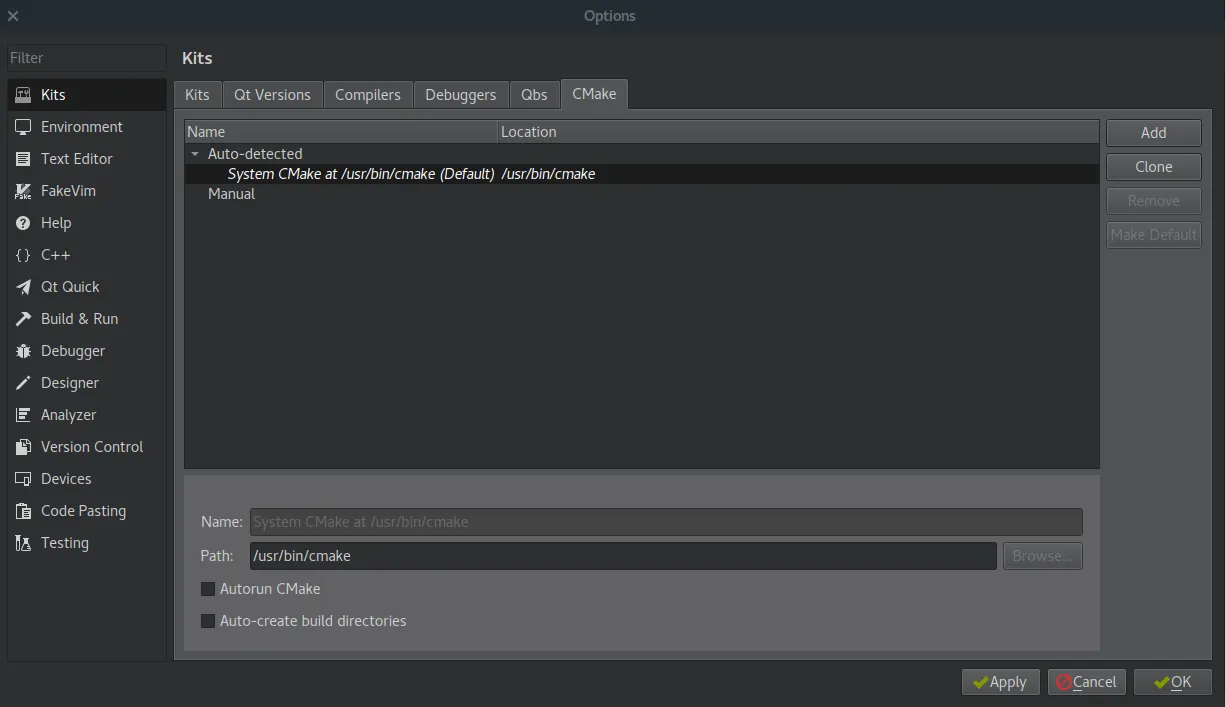Select the CMake tab
The width and height of the screenshot is (1225, 707).
[x=594, y=93]
